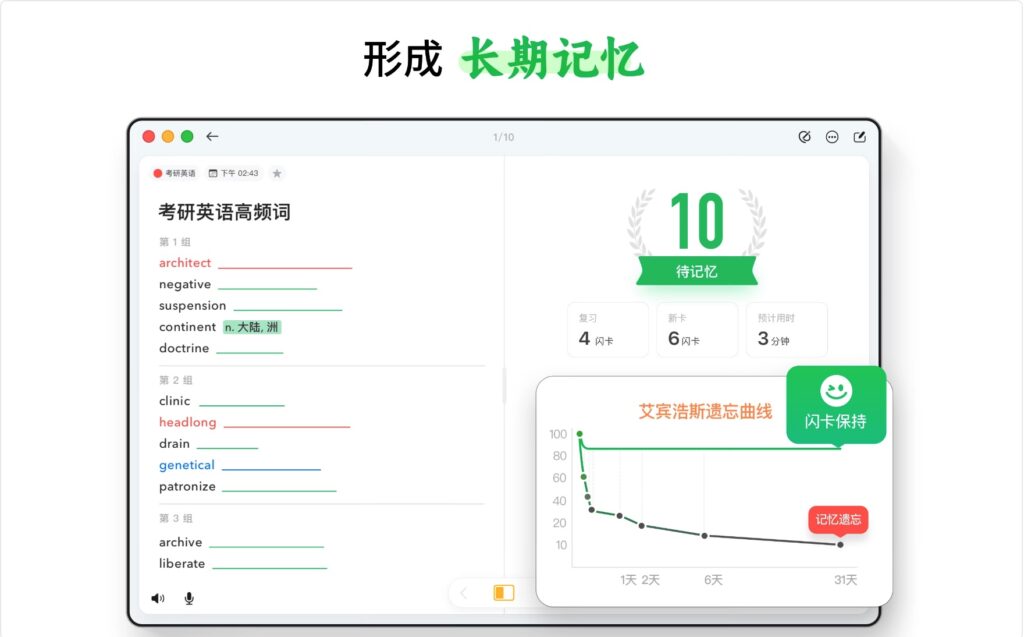This screenshot has height=637, width=1024.
Task: Click the orange flashcard icon at bottom center
Action: pyautogui.click(x=502, y=592)
